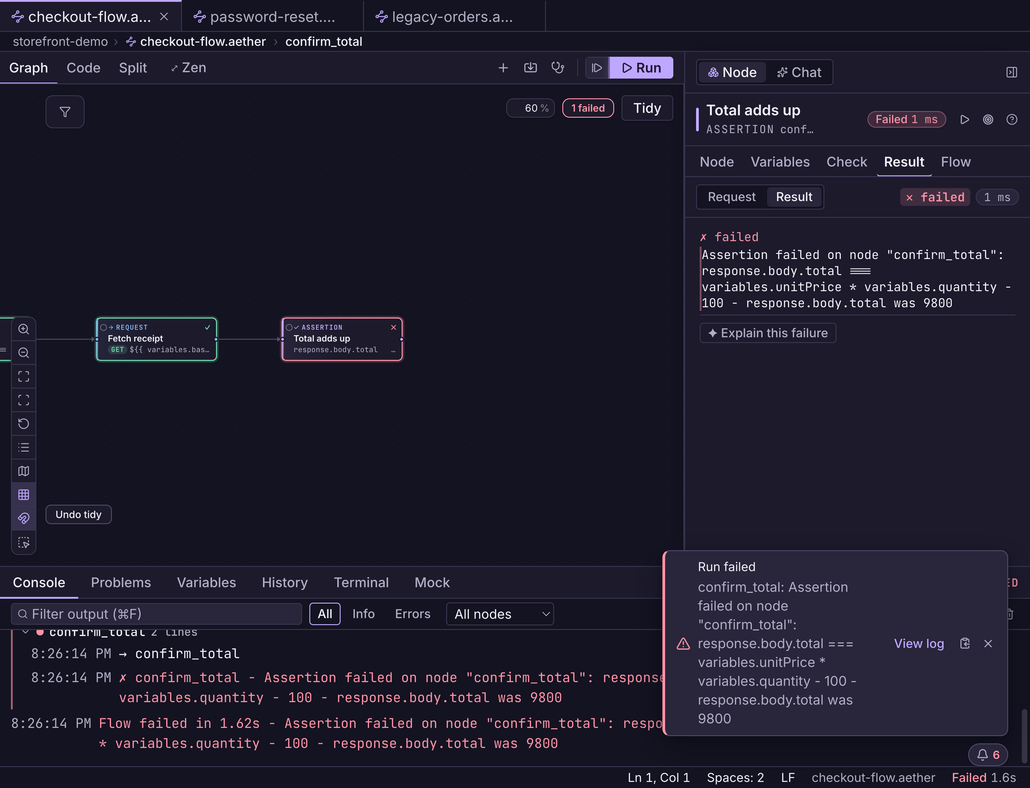The height and width of the screenshot is (788, 1030).
Task: Open the graph filter funnel button
Action: tap(65, 112)
